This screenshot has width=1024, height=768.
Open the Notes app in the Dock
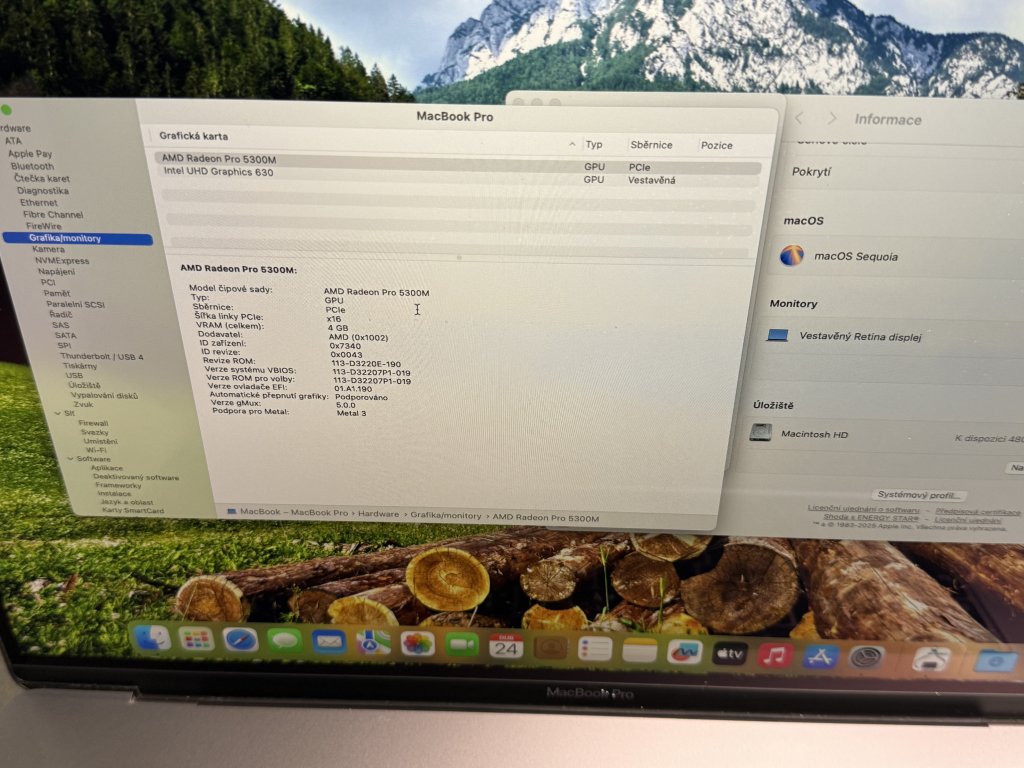click(639, 650)
